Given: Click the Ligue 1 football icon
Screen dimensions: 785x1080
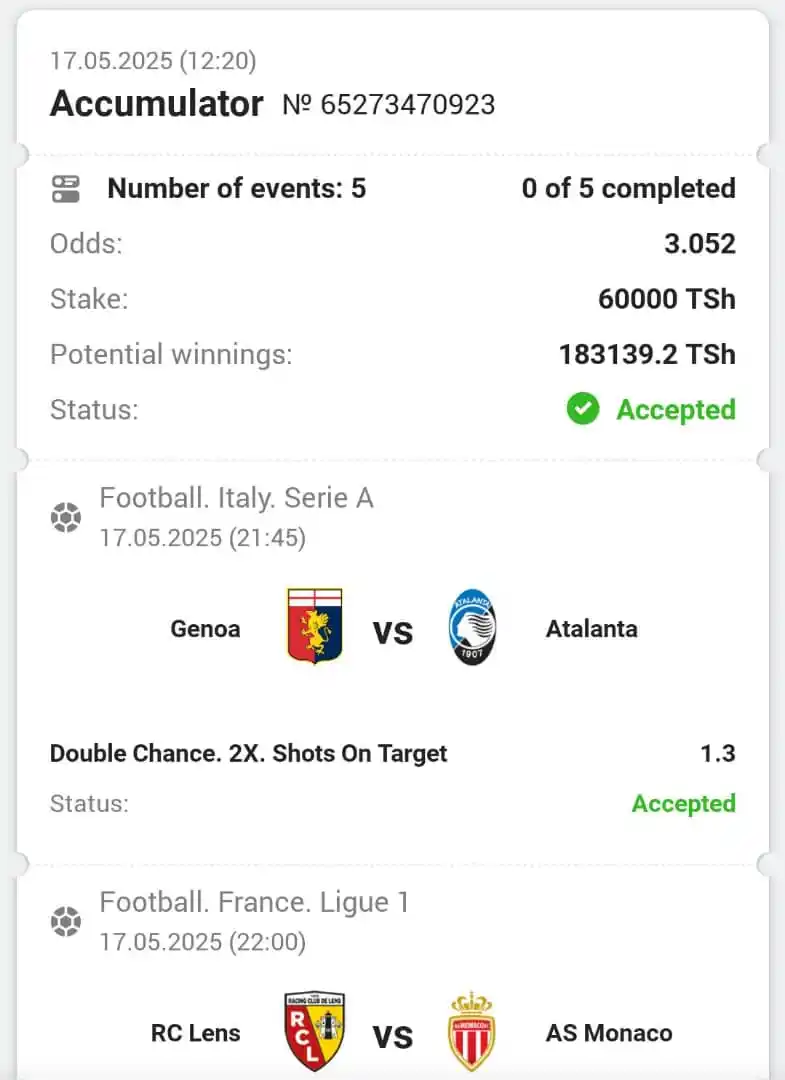Looking at the screenshot, I should (66, 922).
